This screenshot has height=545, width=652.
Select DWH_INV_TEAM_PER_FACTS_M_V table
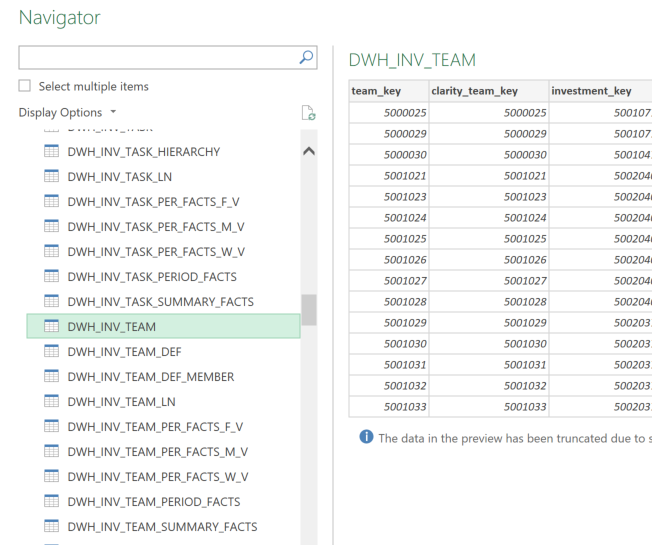157,451
